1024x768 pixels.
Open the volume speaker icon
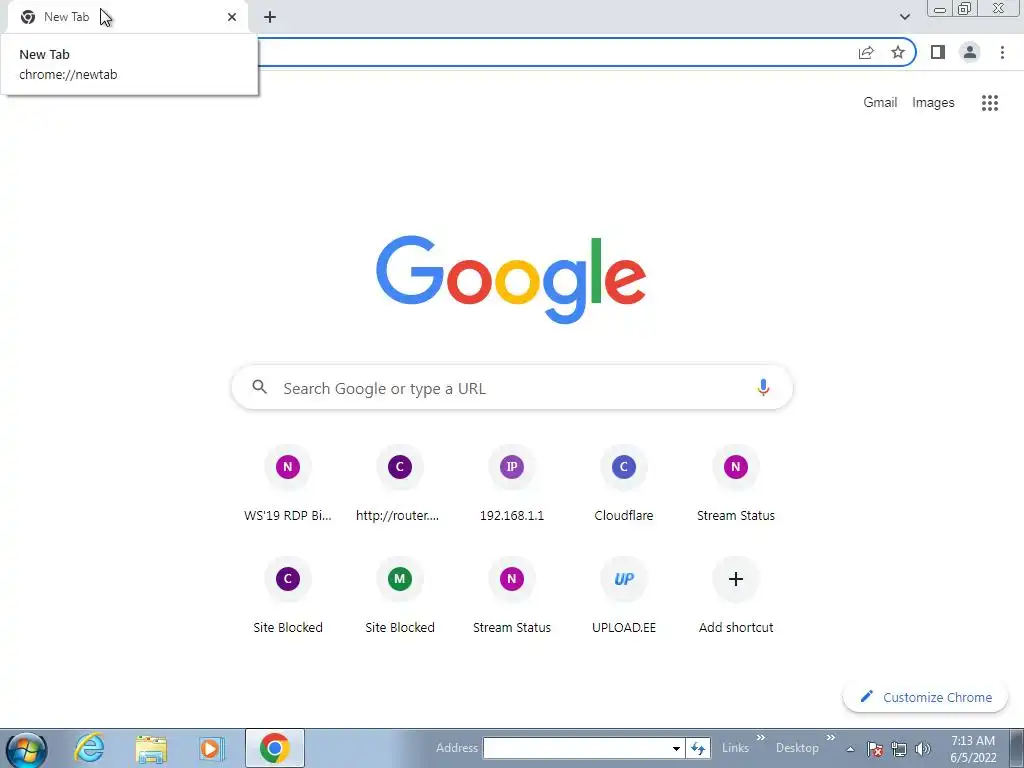click(923, 749)
